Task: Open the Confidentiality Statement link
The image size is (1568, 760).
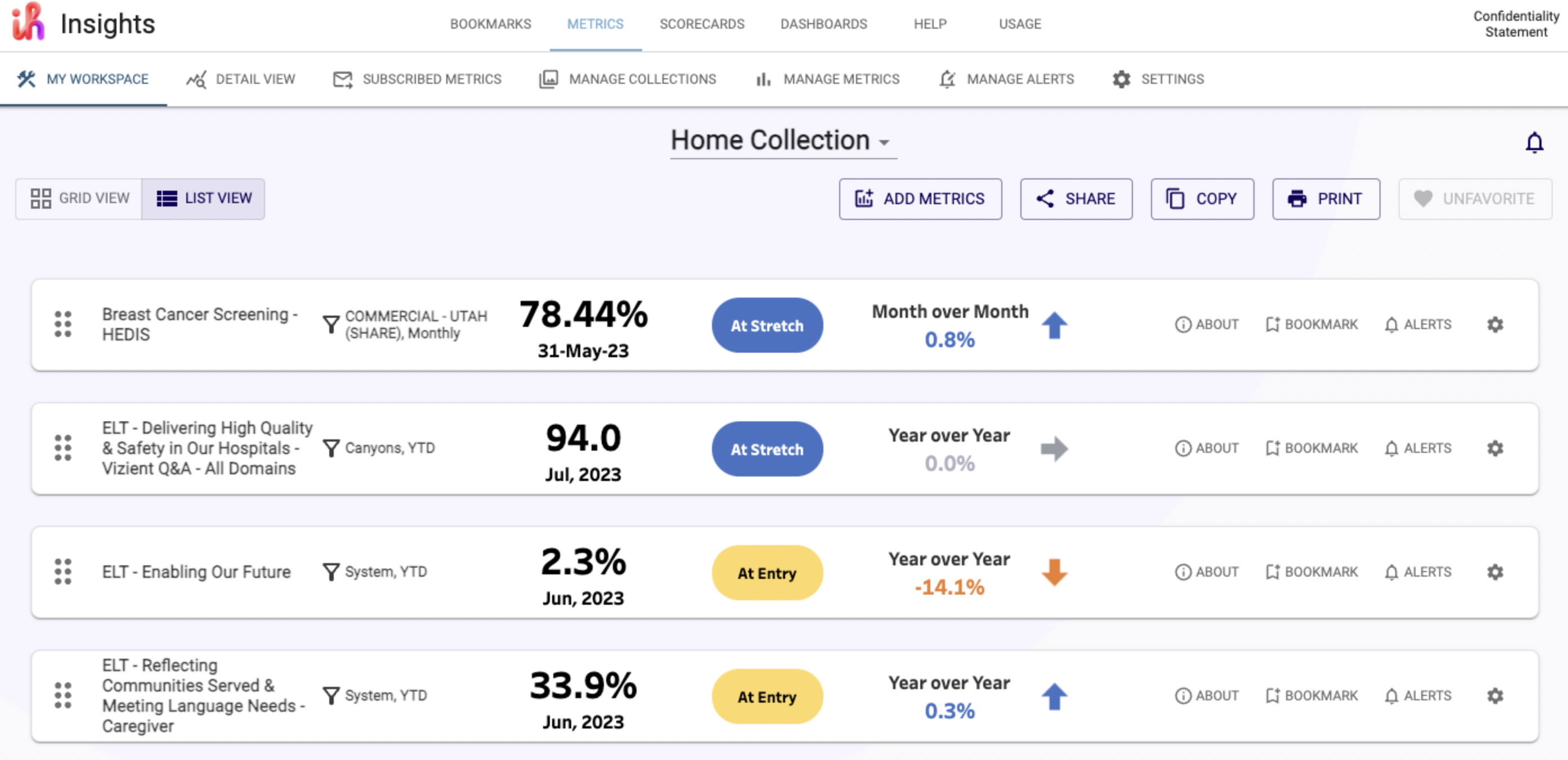Action: click(1515, 24)
